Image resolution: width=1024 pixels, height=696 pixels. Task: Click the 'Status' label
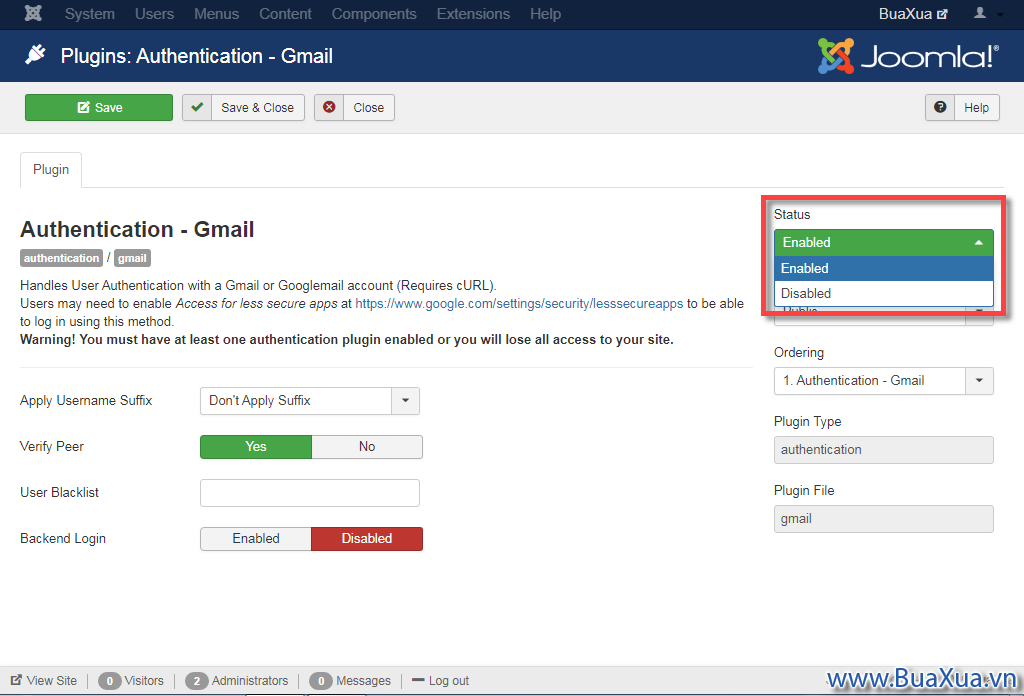pos(792,214)
